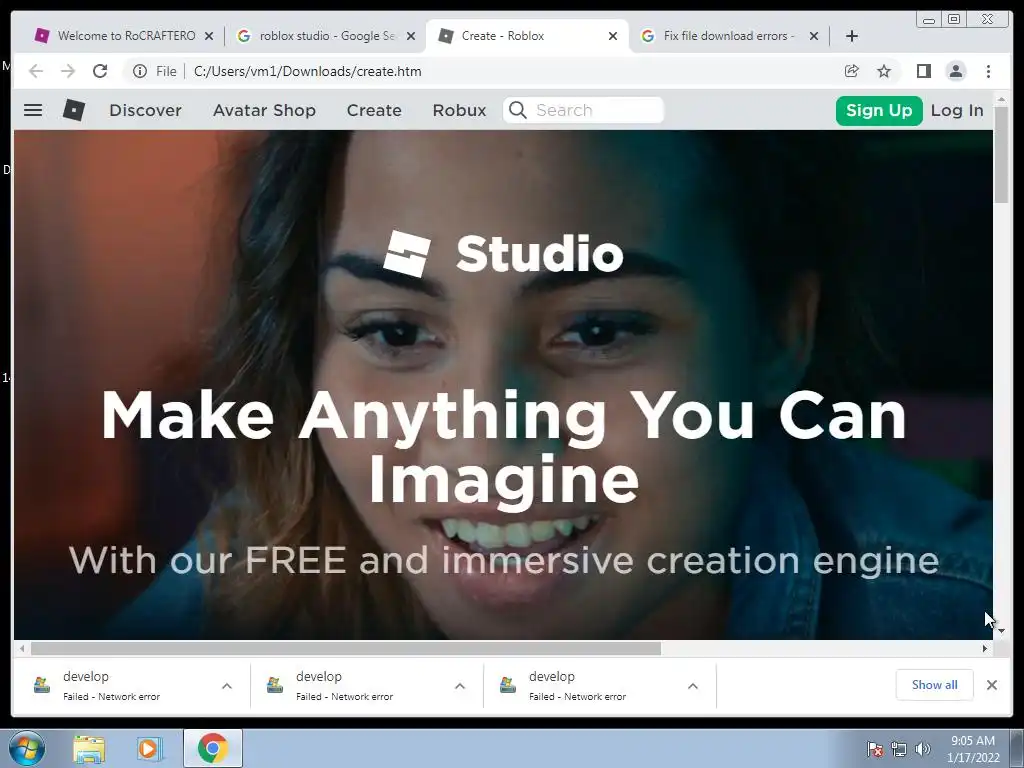Click the Roblox logo icon in navbar
The height and width of the screenshot is (768, 1024).
pyautogui.click(x=74, y=110)
